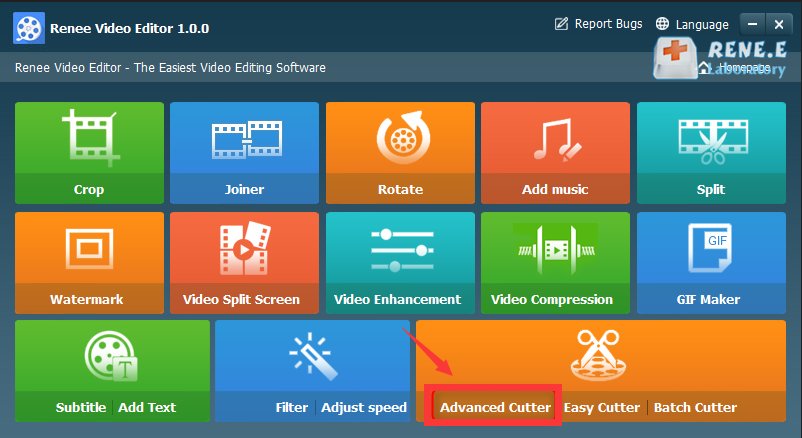This screenshot has width=802, height=438.
Task: Select the Filter option
Action: 291,407
